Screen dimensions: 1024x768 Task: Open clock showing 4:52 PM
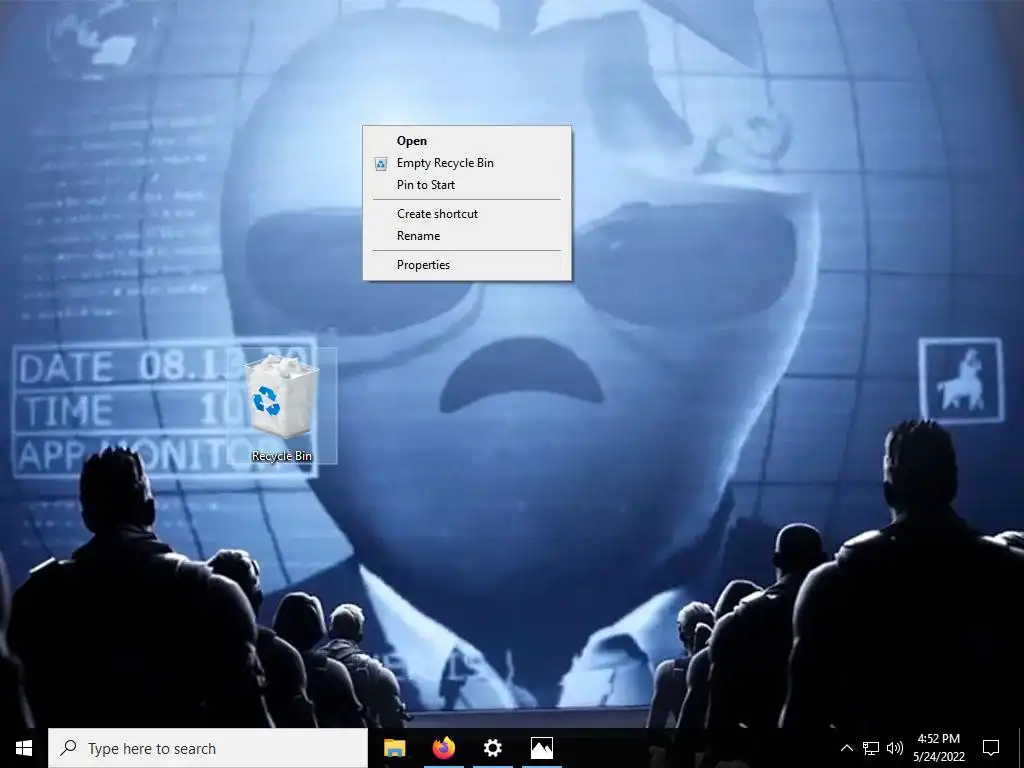click(938, 748)
